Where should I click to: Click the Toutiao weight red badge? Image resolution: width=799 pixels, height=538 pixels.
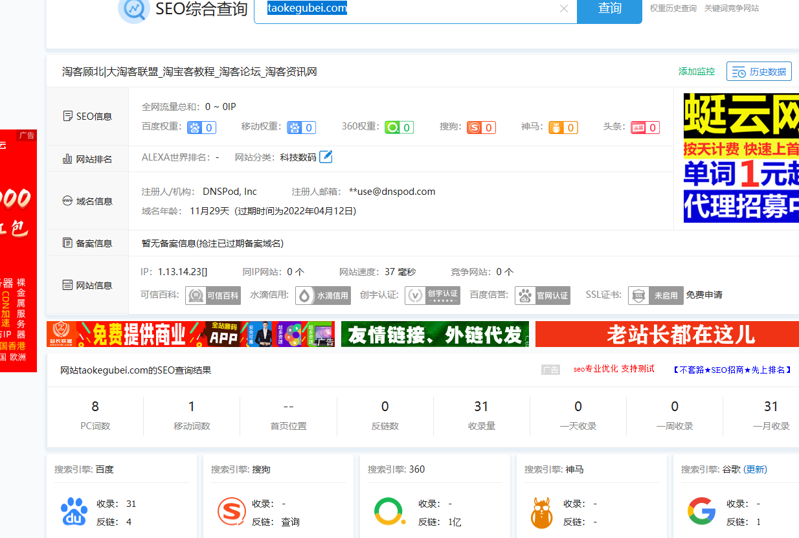pyautogui.click(x=645, y=127)
